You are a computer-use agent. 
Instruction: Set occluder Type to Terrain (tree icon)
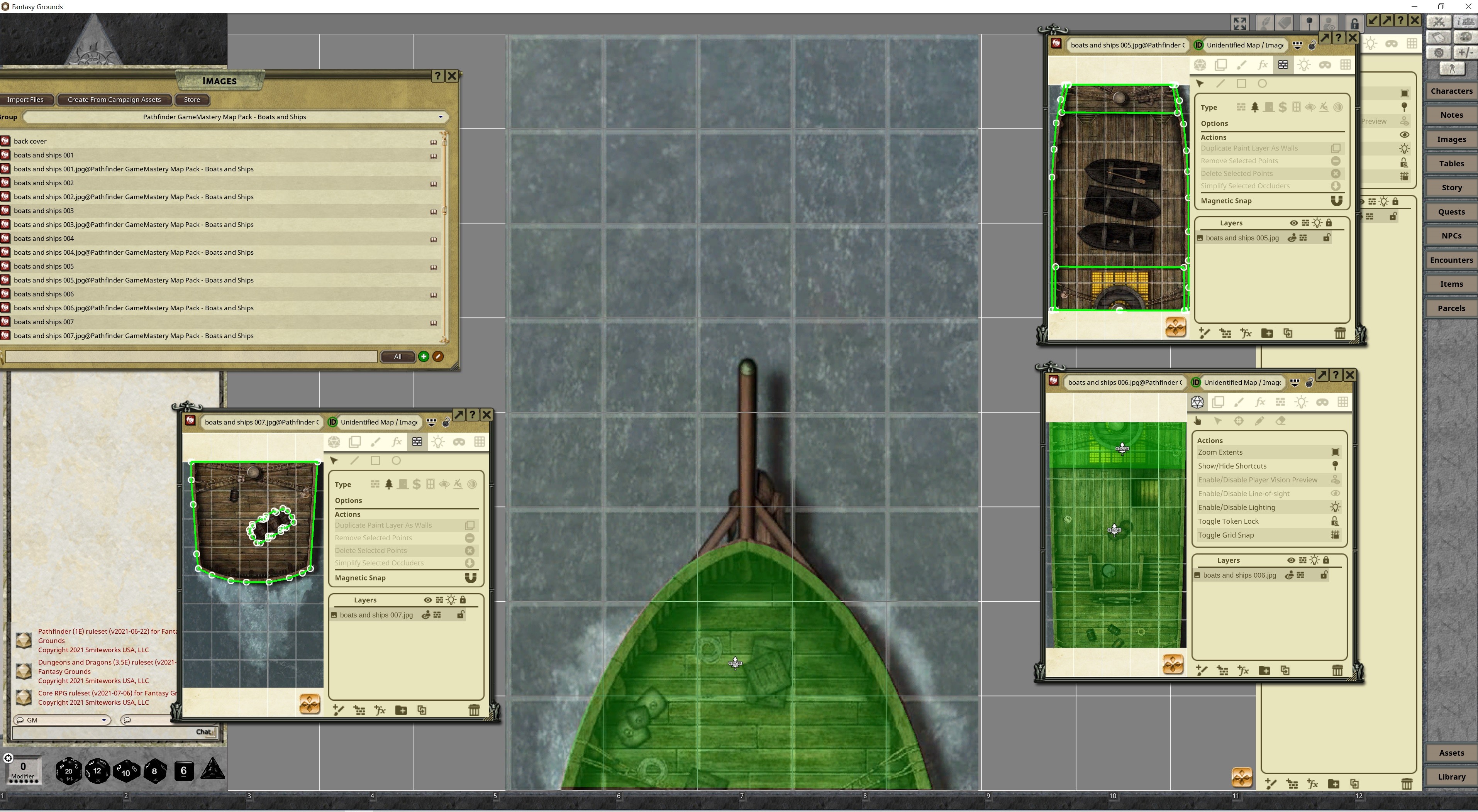coord(1255,107)
